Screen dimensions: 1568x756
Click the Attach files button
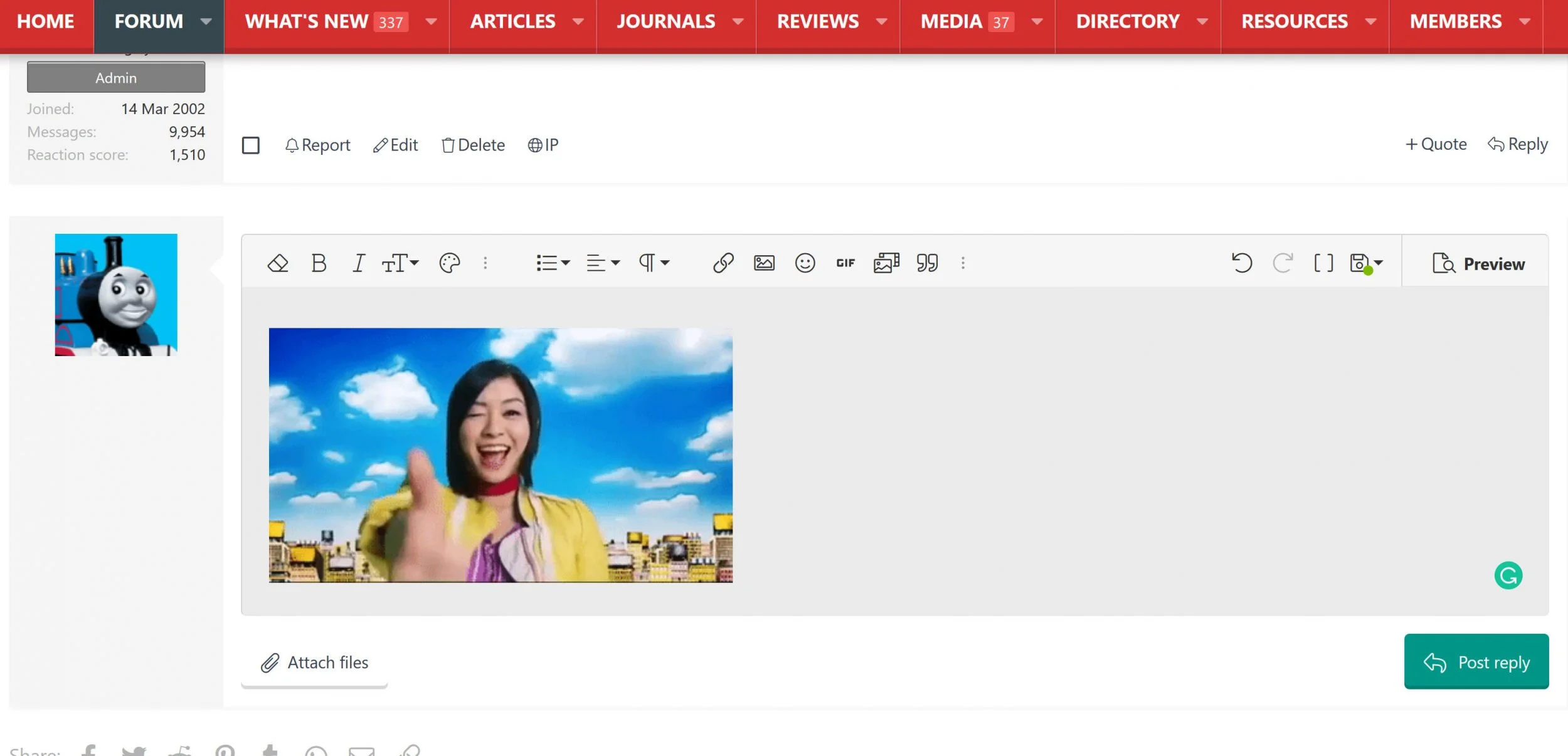coord(314,663)
